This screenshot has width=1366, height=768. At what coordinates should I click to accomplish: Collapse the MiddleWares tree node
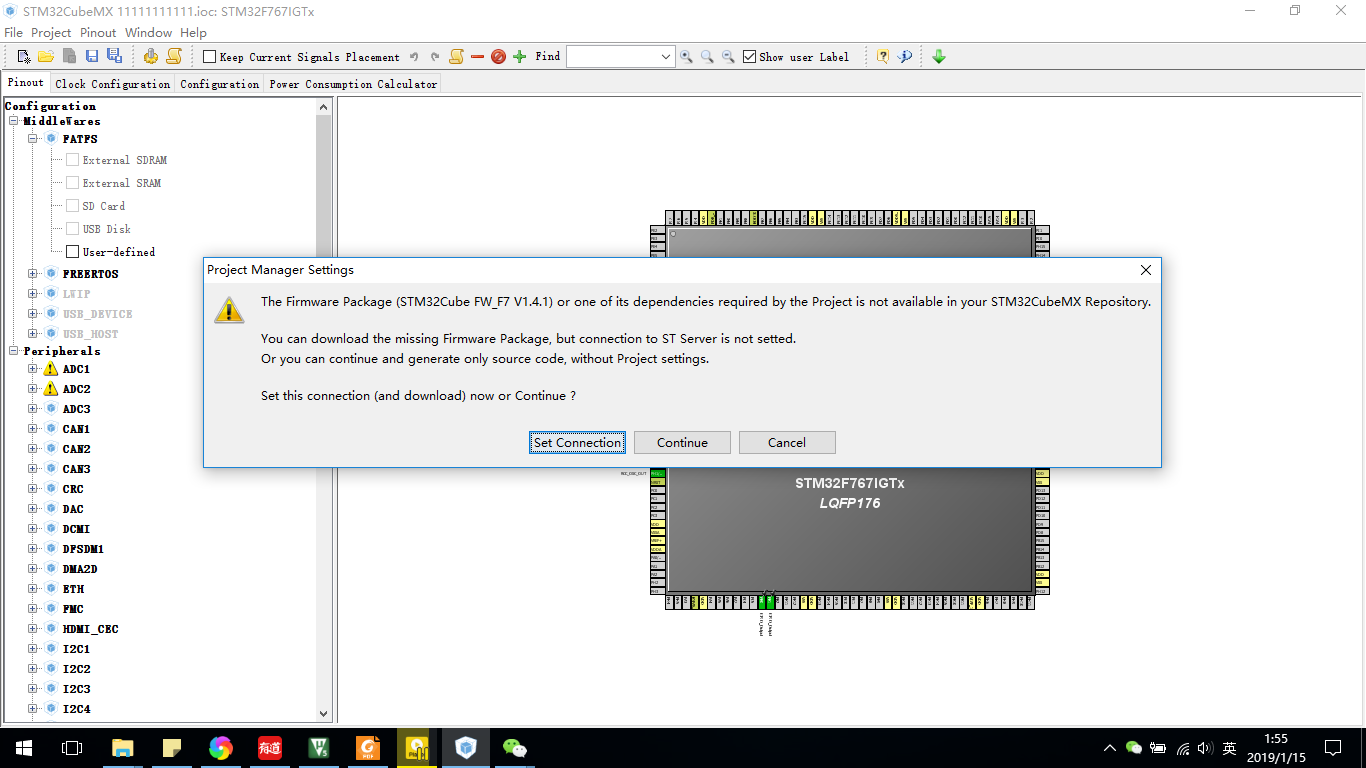[14, 121]
